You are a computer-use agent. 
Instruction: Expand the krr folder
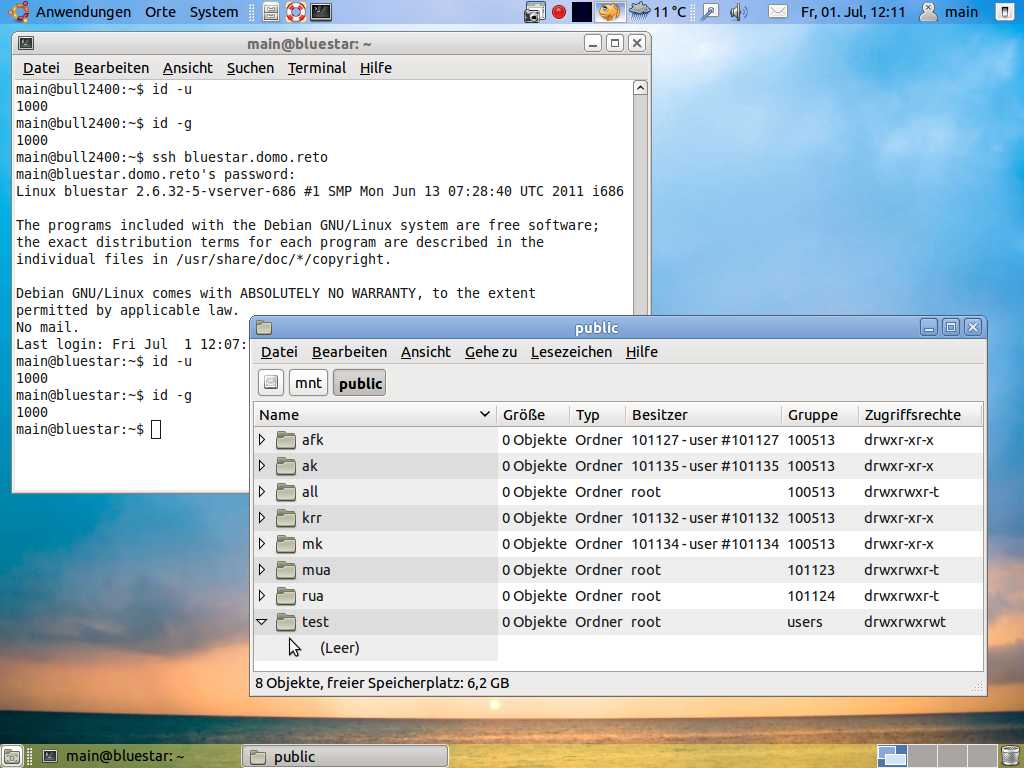(262, 518)
